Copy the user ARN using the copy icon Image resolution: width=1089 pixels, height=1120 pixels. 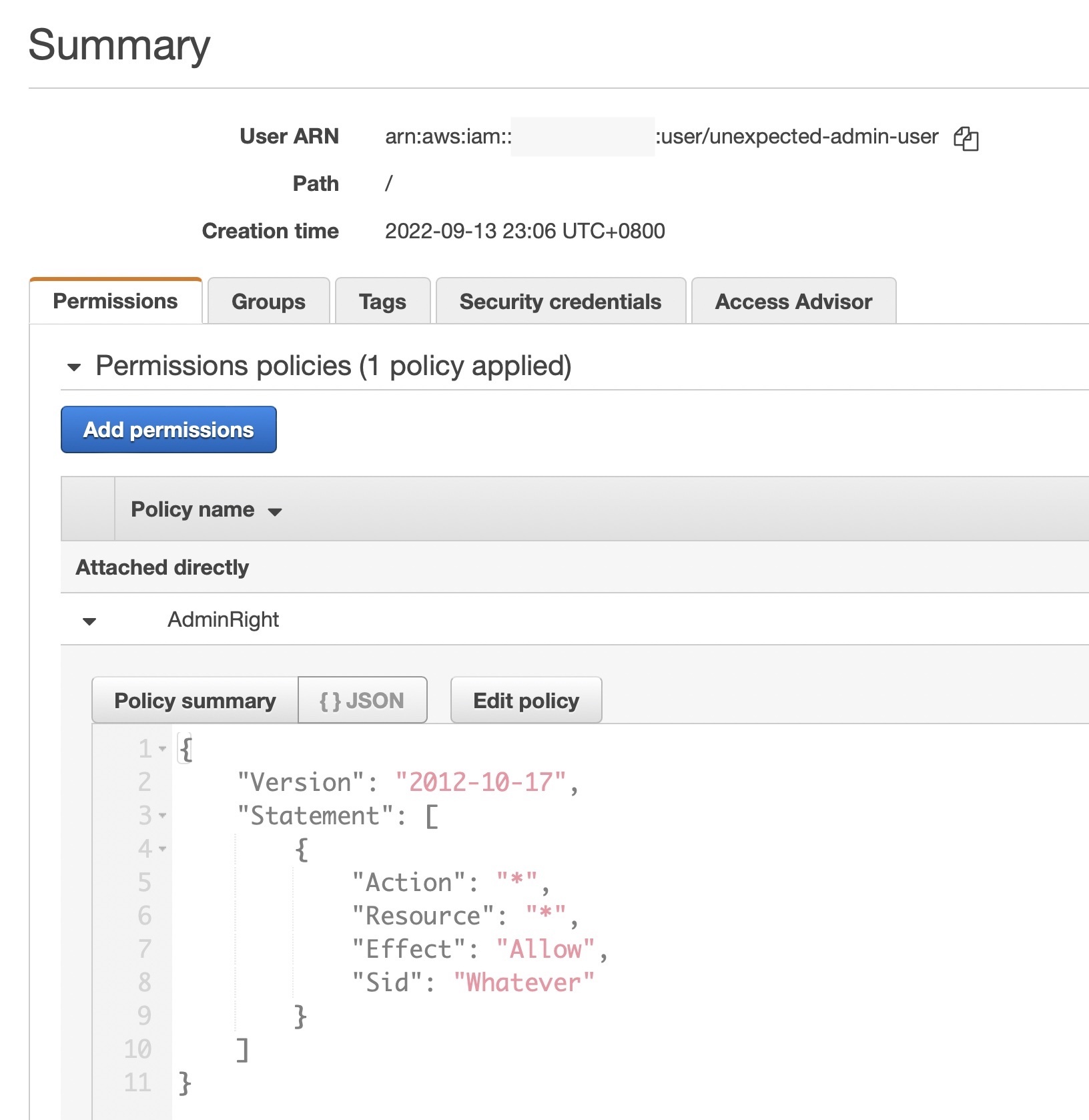pos(967,138)
